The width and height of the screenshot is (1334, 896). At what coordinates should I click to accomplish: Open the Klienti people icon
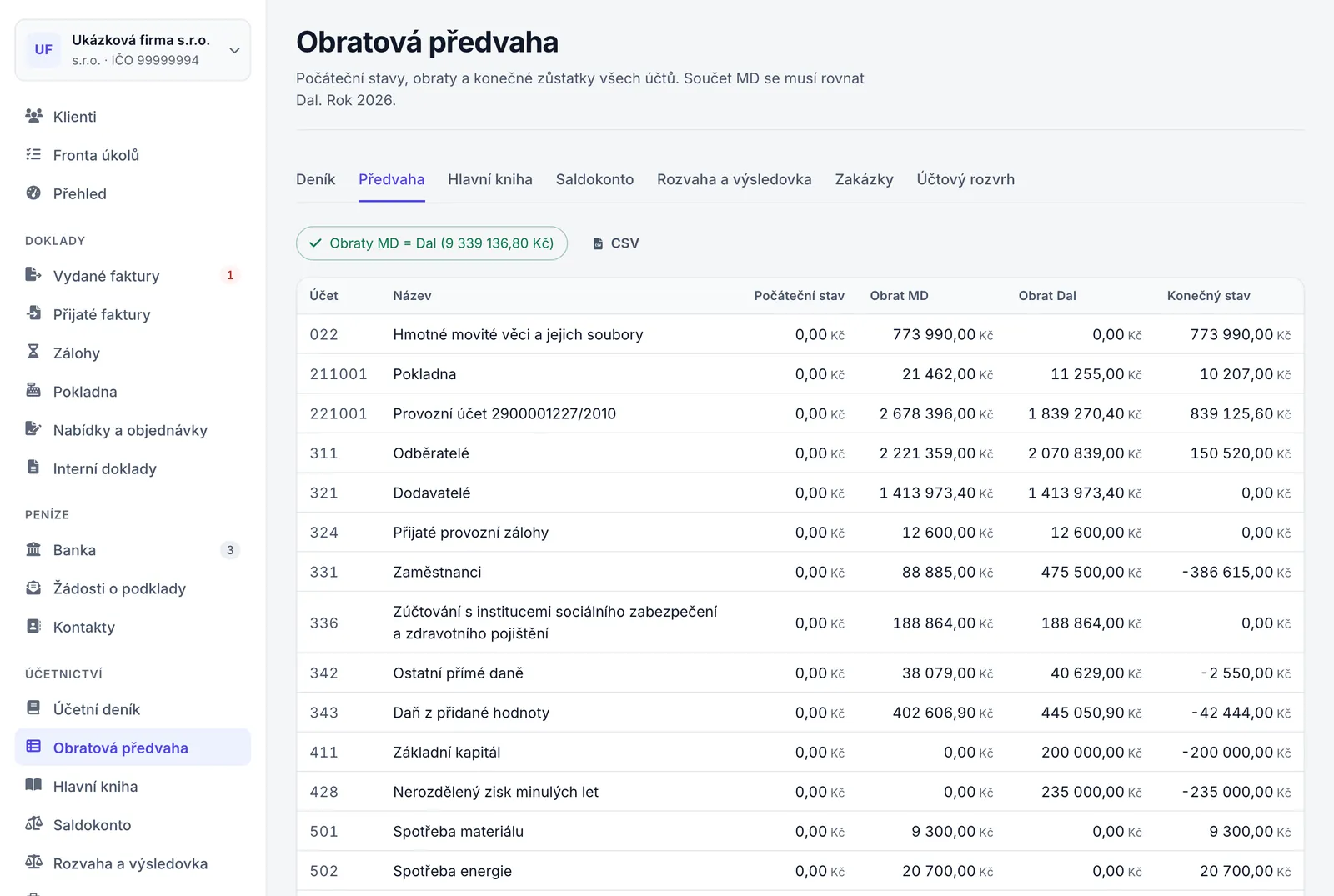tap(33, 116)
